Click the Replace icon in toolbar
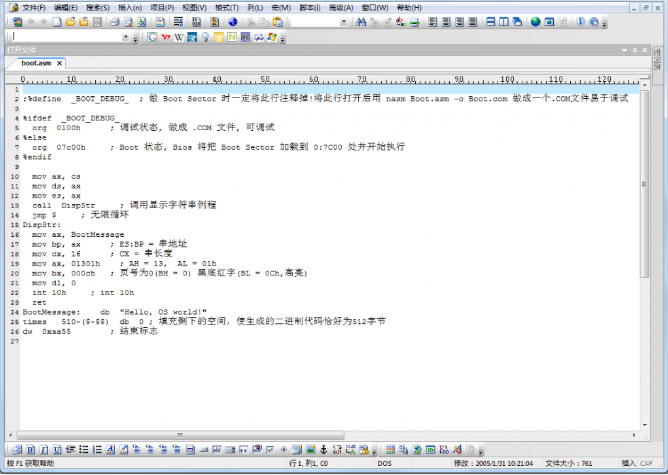The height and width of the screenshot is (475, 668). point(401,22)
